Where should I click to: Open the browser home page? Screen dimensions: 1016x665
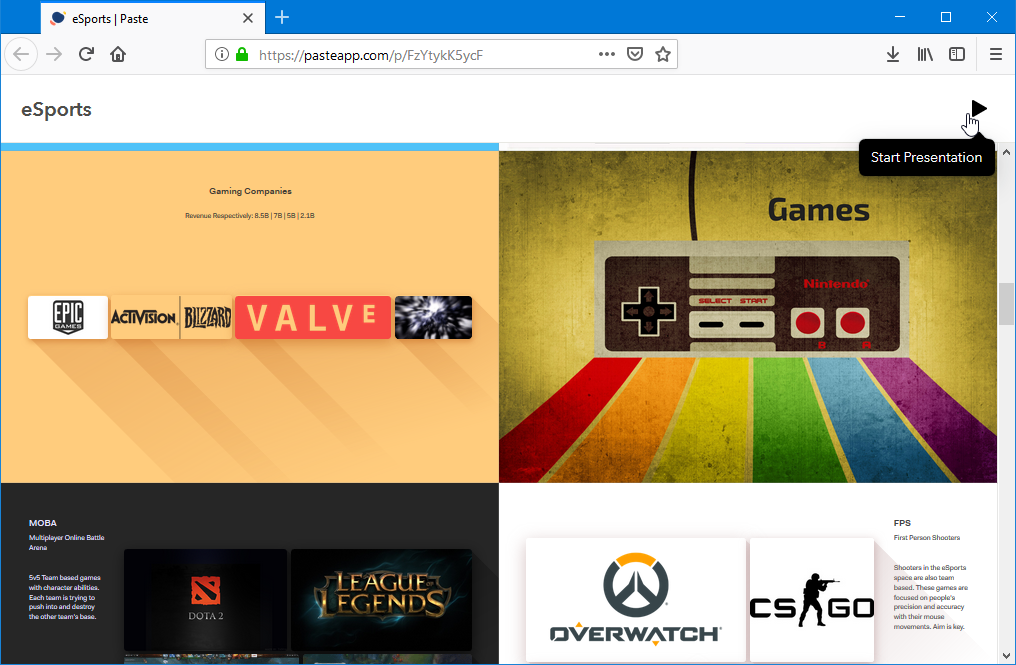pyautogui.click(x=118, y=54)
